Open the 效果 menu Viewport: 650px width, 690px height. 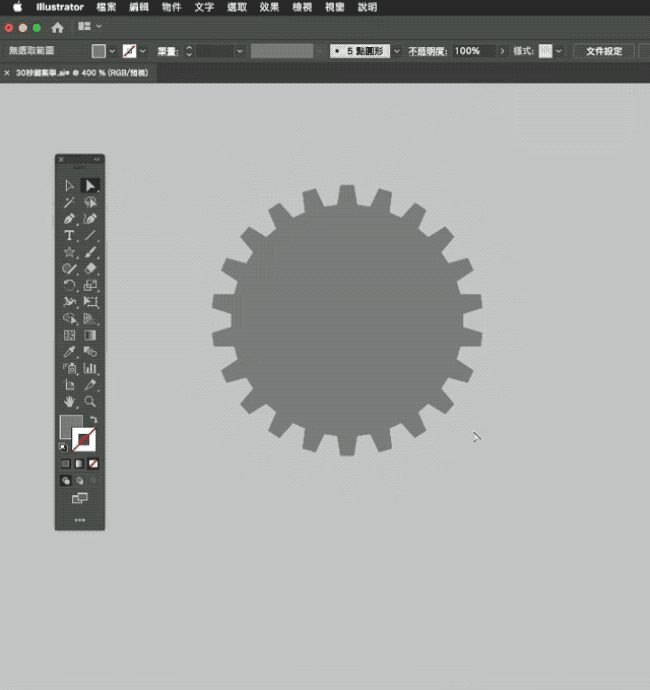(x=269, y=7)
